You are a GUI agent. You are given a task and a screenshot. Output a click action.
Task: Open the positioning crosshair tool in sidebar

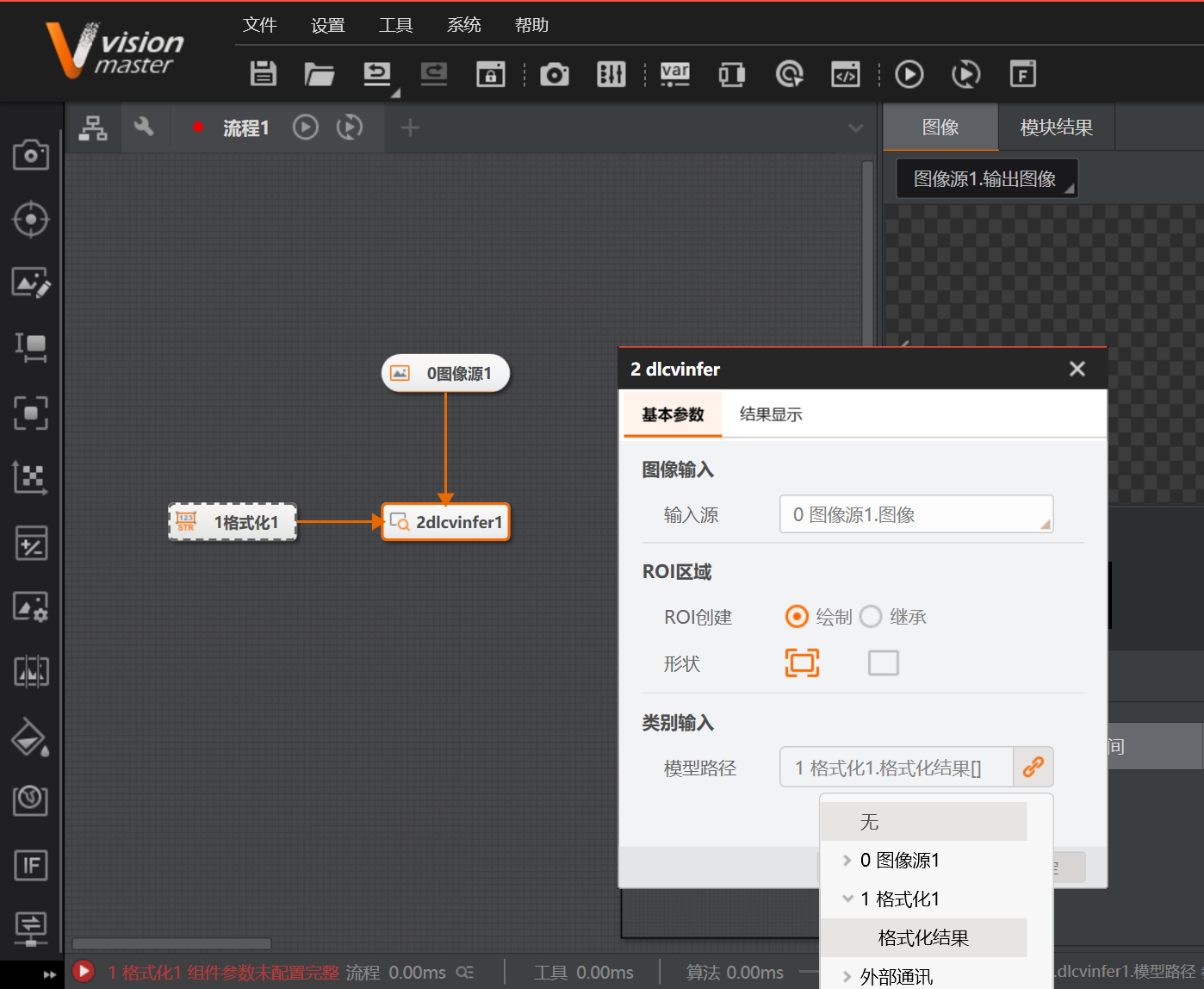[x=31, y=220]
